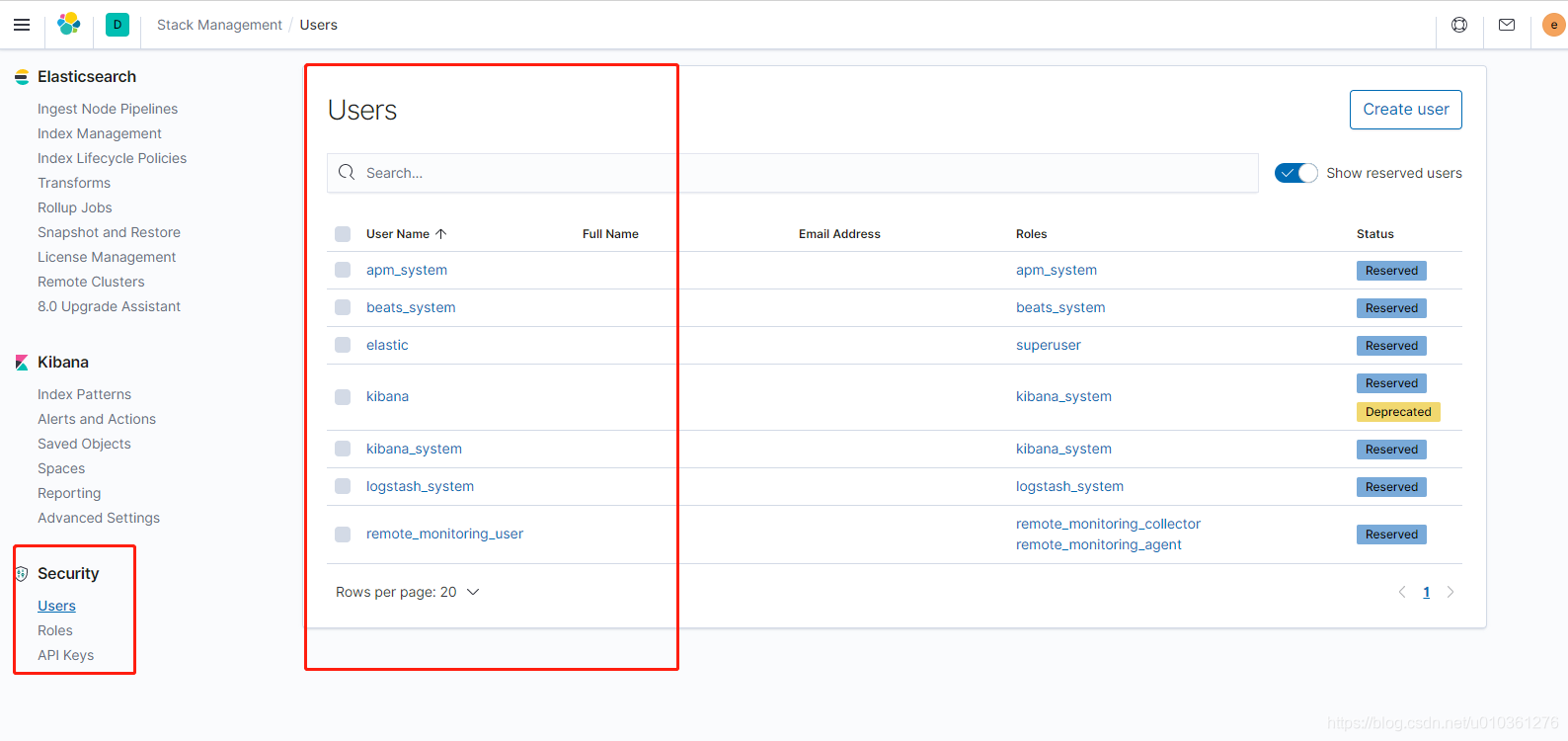This screenshot has width=1568, height=741.
Task: Open Roles under Security
Action: 55,630
